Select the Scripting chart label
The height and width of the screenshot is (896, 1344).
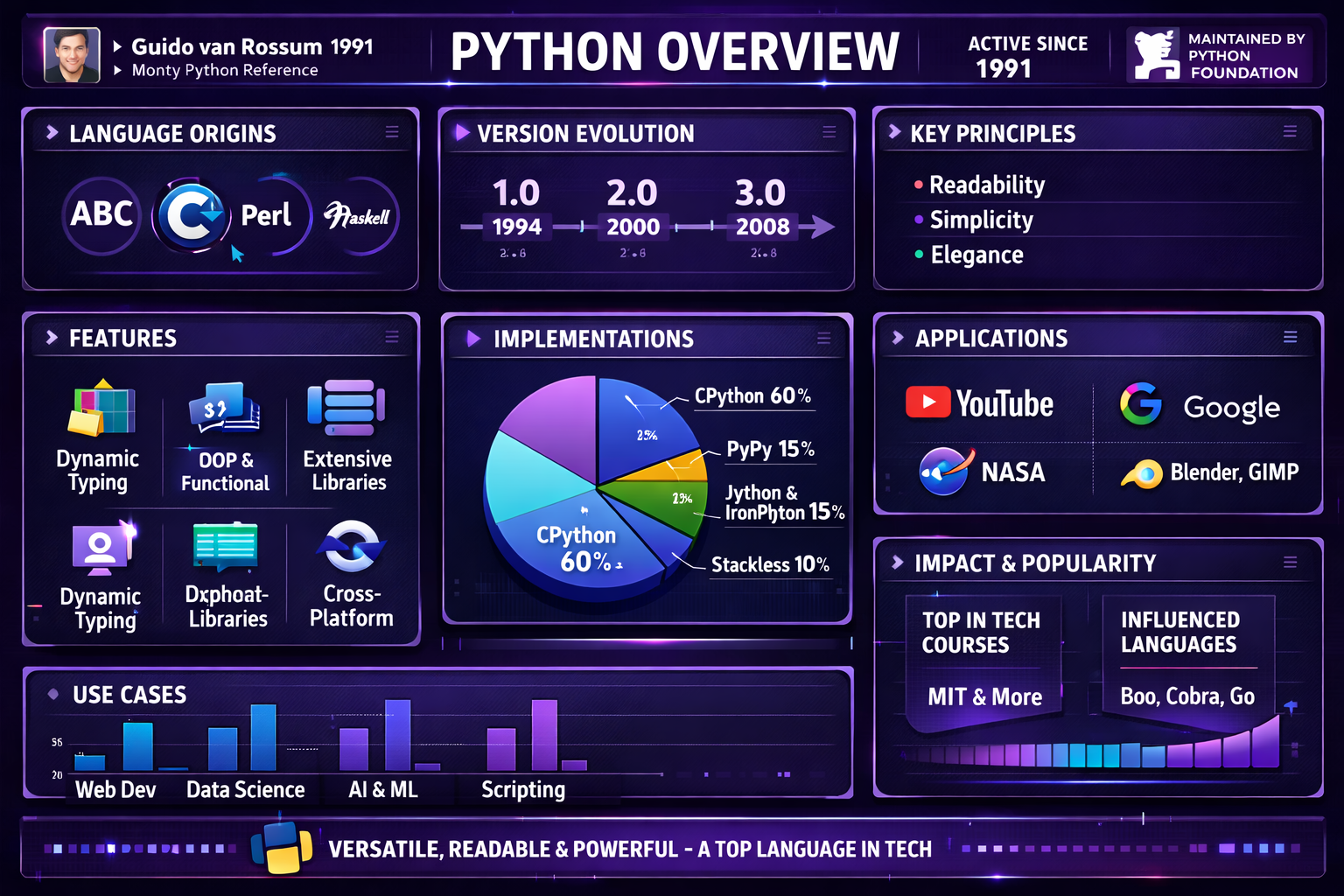[523, 789]
